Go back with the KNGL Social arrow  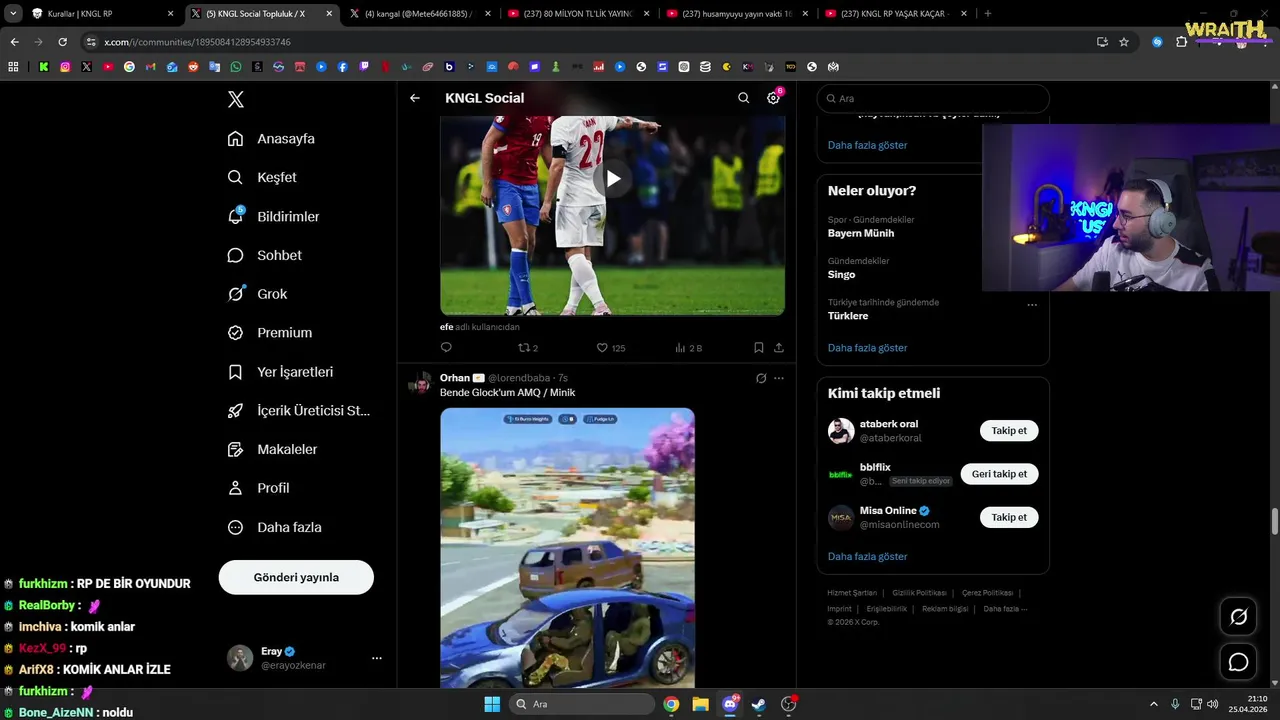click(x=415, y=98)
